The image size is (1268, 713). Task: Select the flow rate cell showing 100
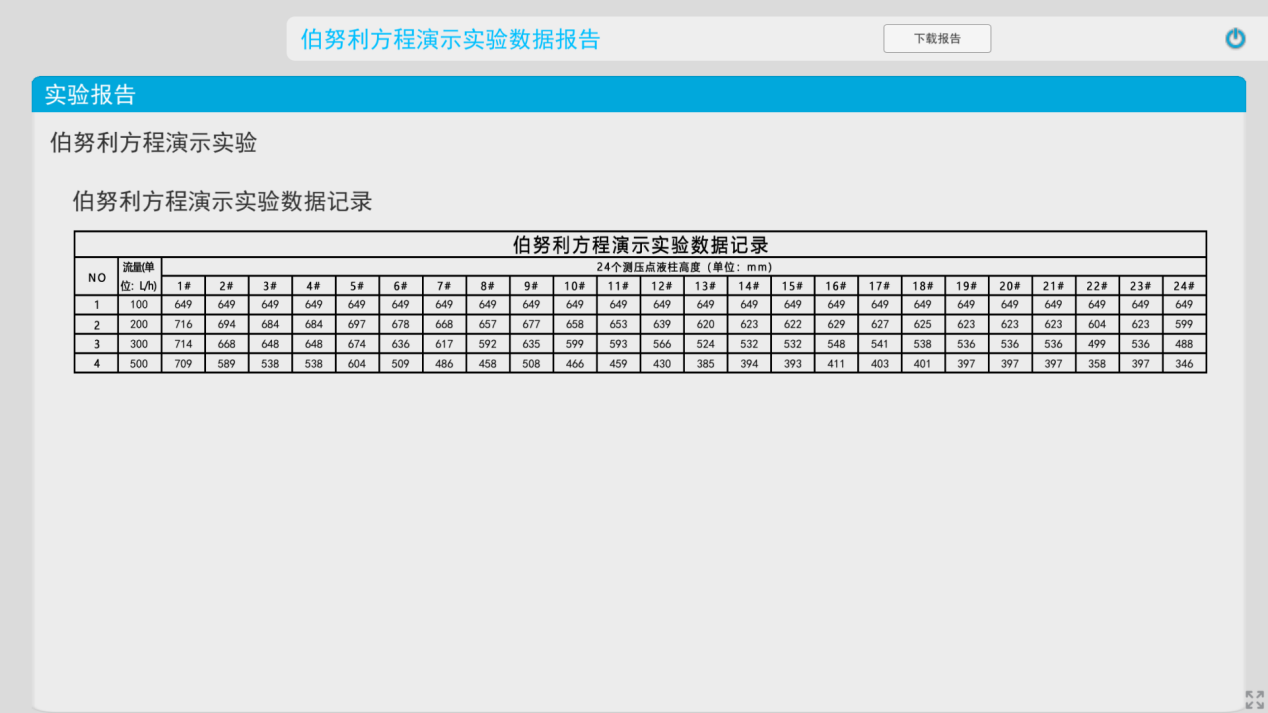[139, 305]
